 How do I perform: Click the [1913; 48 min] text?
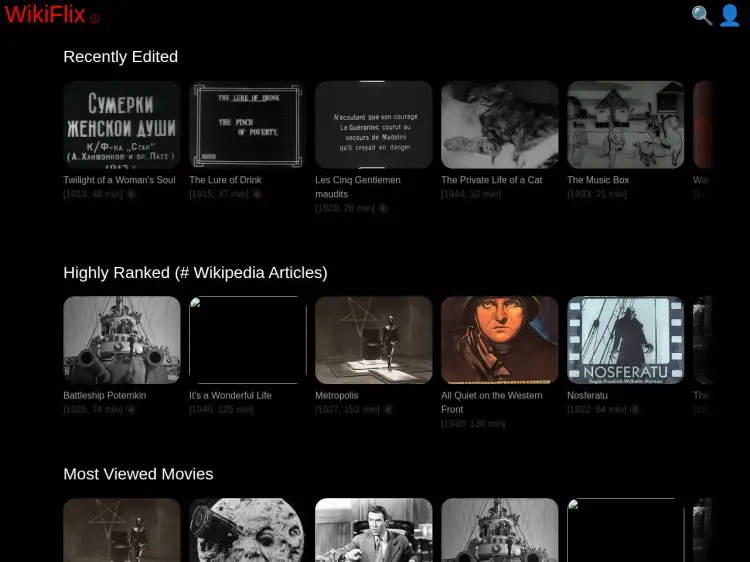pos(93,194)
